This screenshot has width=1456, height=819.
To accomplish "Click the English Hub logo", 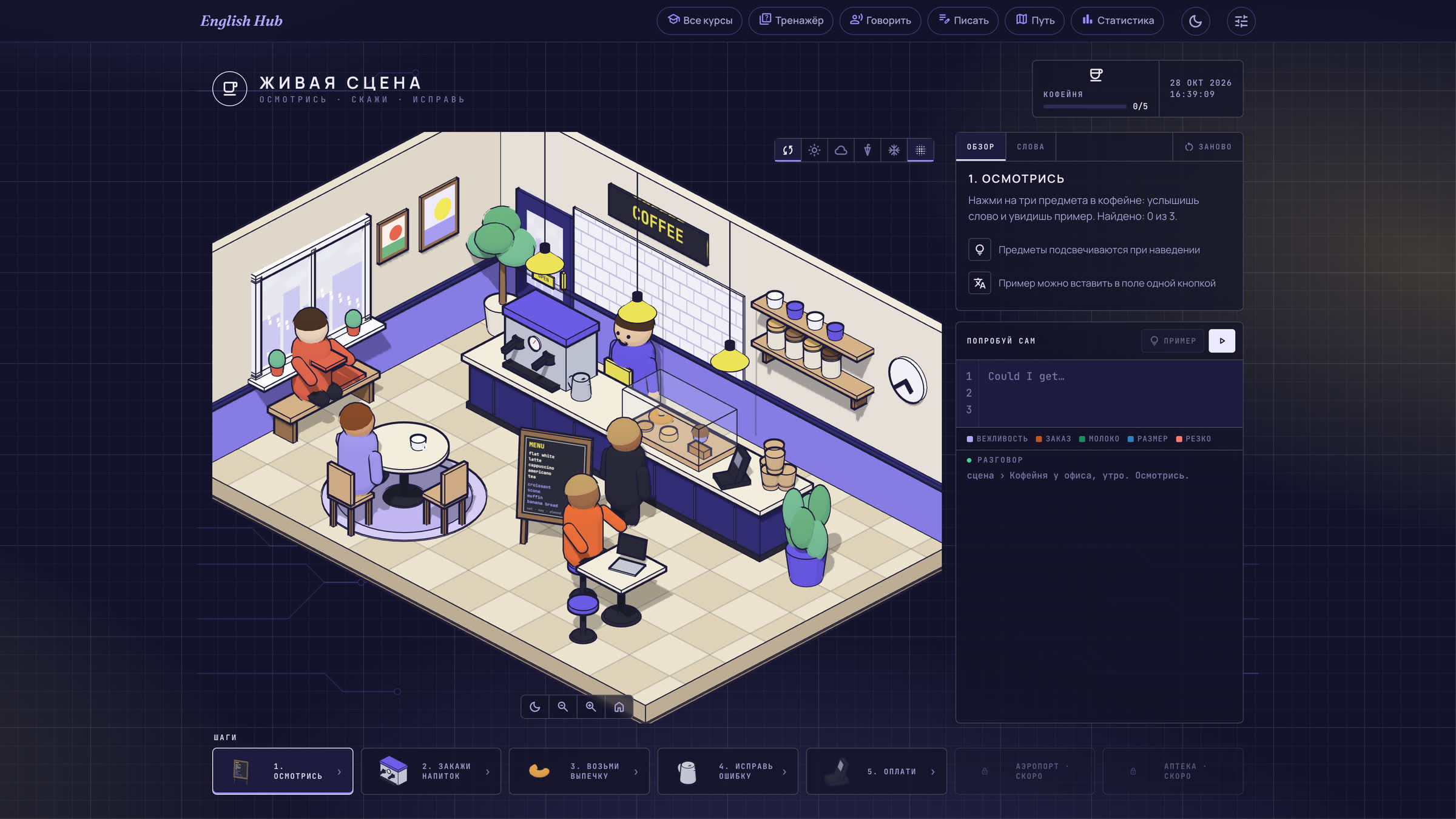I will pos(241,21).
